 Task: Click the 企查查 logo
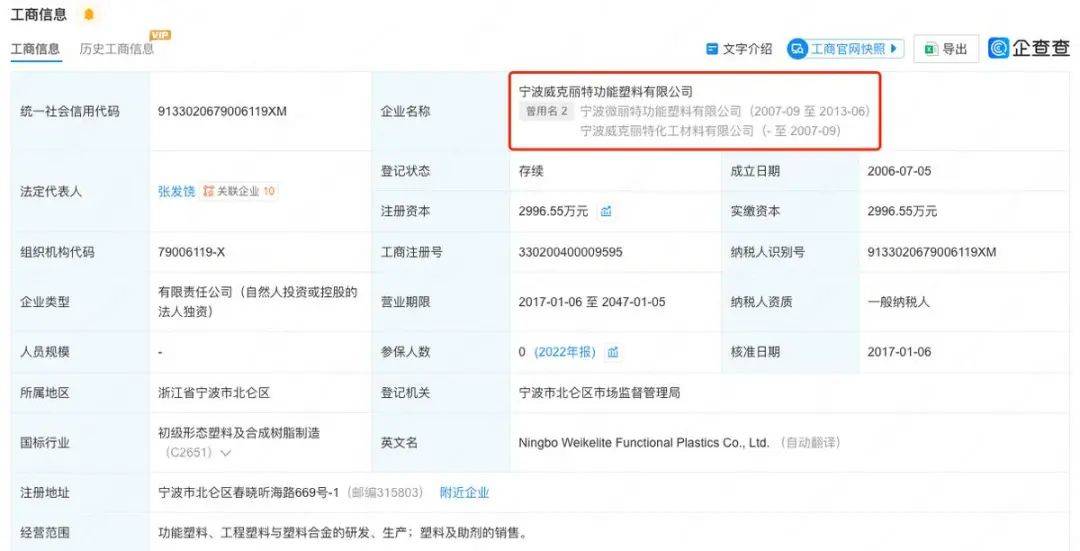click(1029, 48)
